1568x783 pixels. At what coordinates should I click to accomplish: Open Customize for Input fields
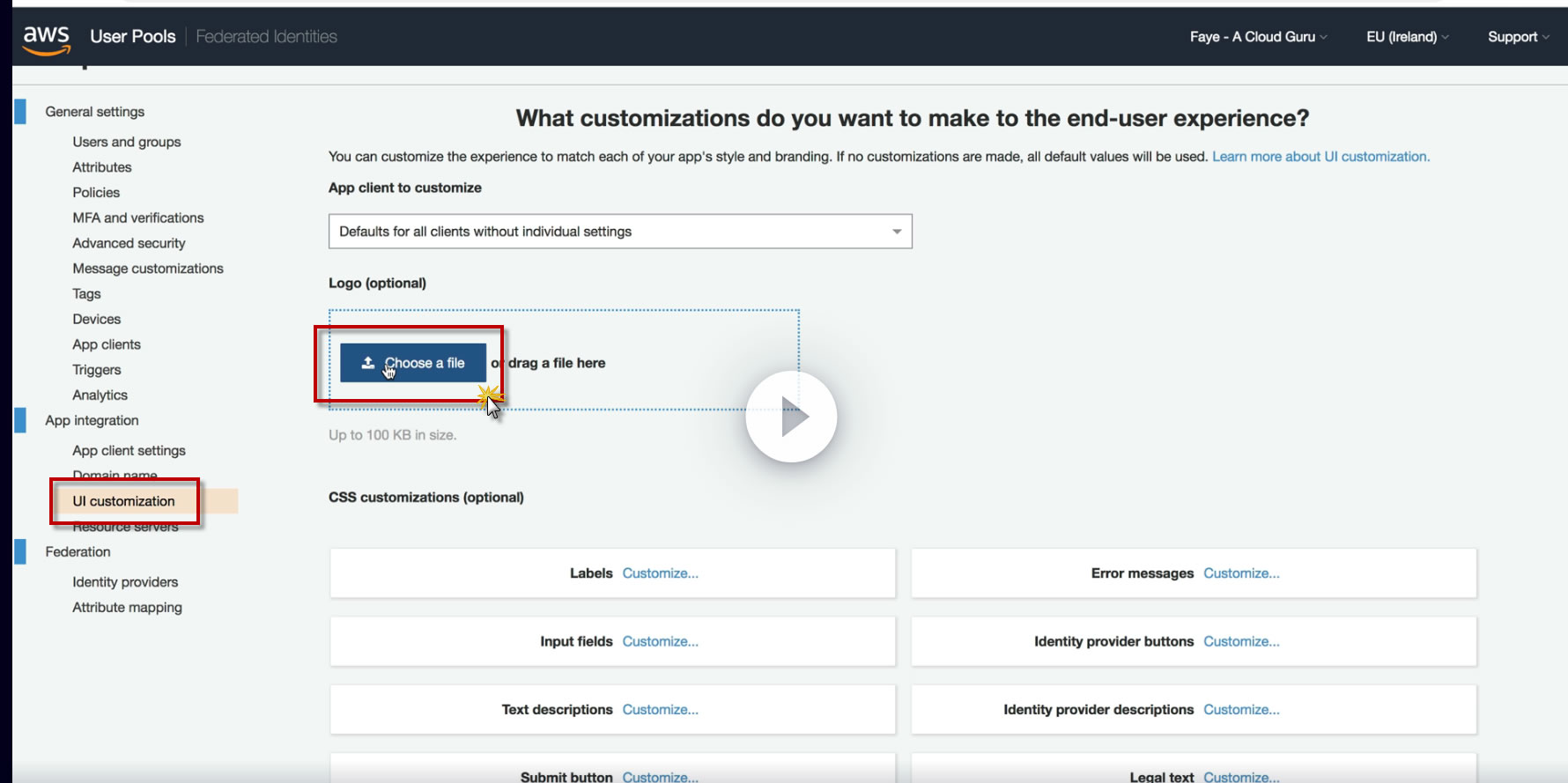click(x=660, y=641)
